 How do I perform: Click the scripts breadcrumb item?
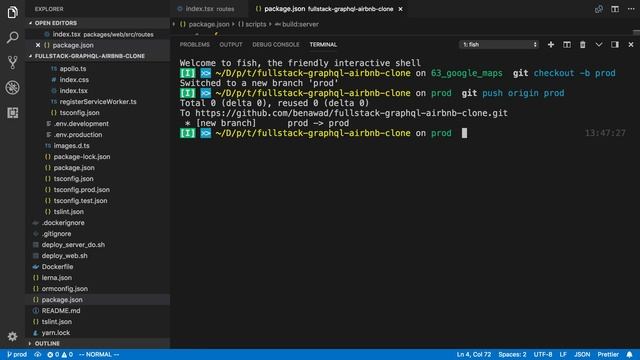pyautogui.click(x=252, y=24)
